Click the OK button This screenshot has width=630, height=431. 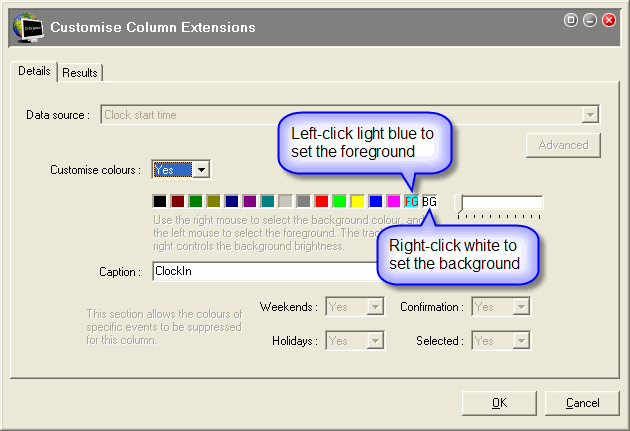pyautogui.click(x=499, y=403)
